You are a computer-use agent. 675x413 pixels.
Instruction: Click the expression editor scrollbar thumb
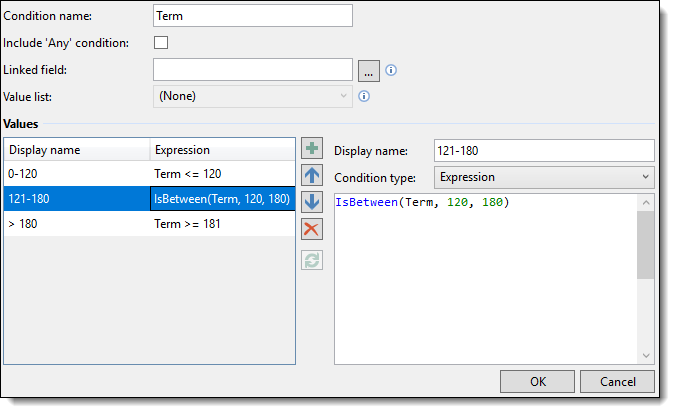pyautogui.click(x=646, y=245)
